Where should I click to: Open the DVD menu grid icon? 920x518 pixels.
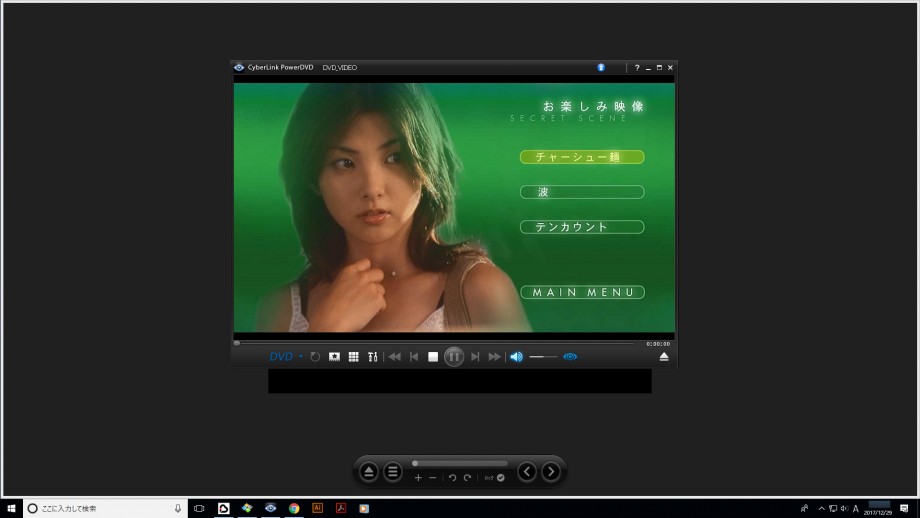coord(353,357)
